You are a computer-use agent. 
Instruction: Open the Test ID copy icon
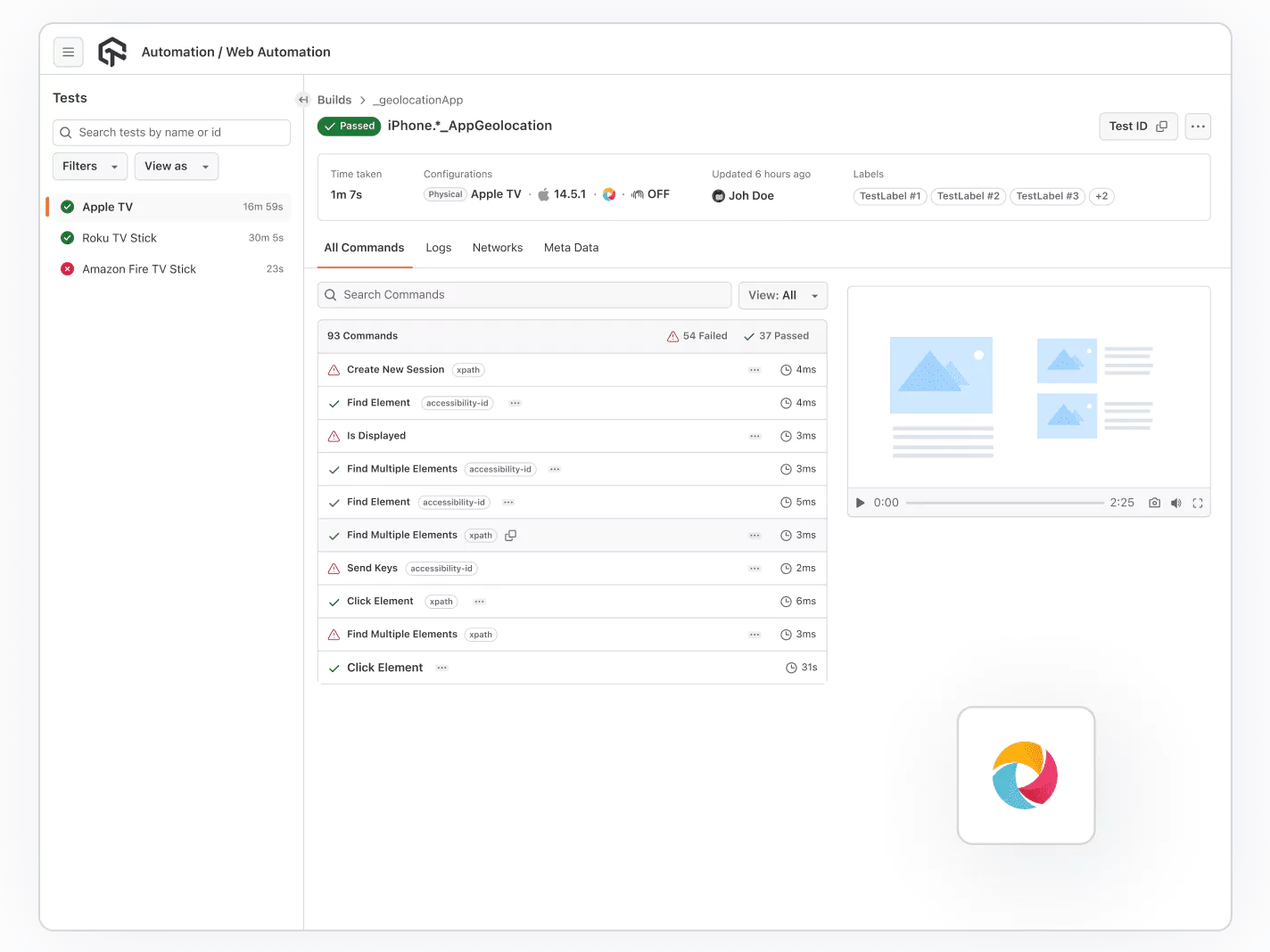tap(1161, 126)
